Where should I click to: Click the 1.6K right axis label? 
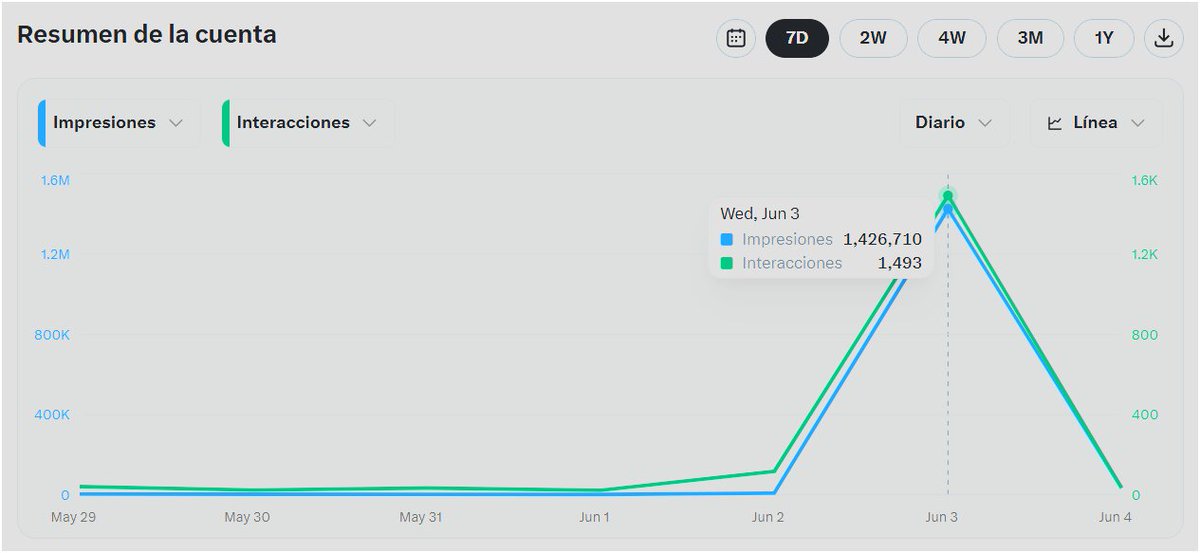coord(1144,181)
